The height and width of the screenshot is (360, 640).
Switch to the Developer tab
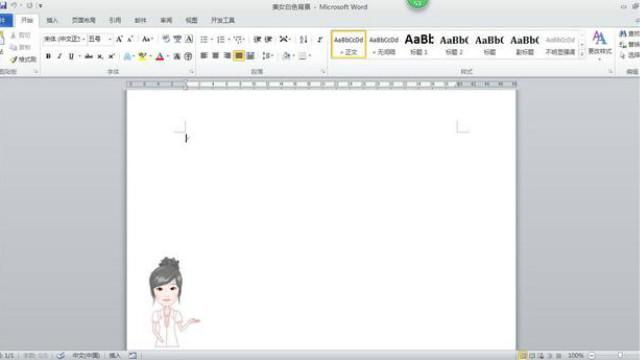point(223,20)
